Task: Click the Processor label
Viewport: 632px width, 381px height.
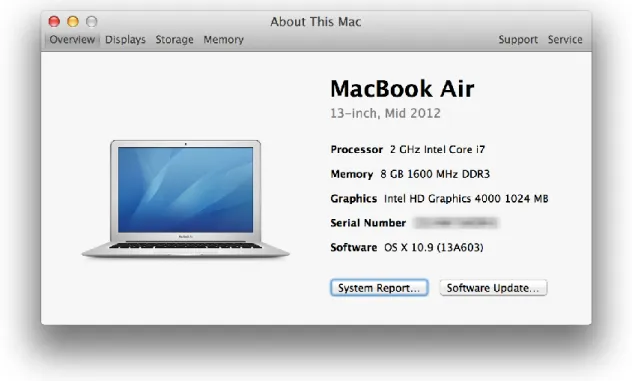Action: 357,150
